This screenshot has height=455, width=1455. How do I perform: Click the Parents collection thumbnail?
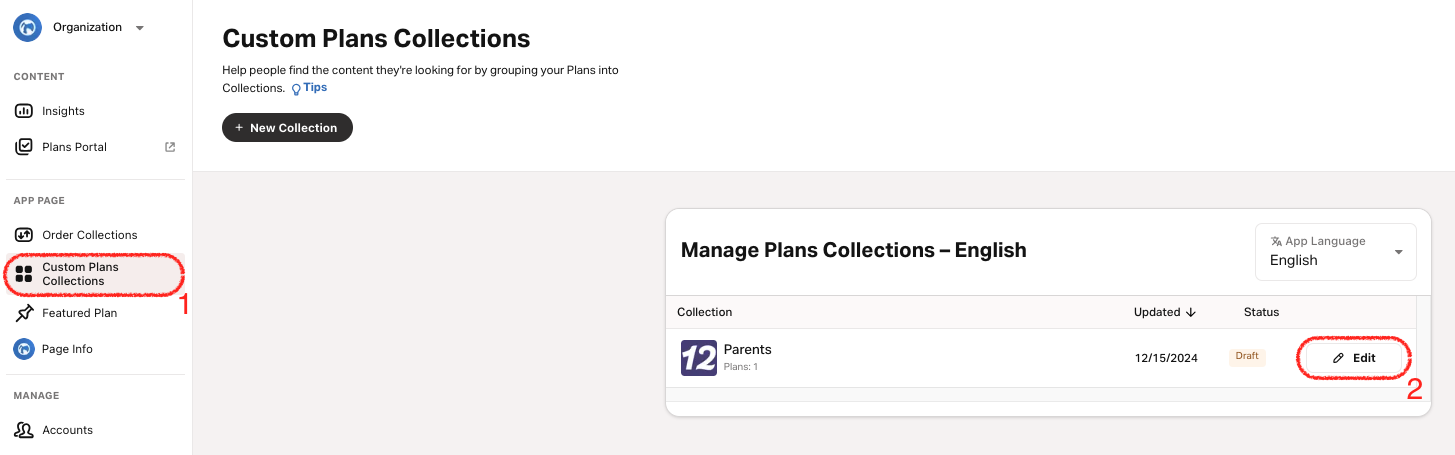click(x=699, y=358)
